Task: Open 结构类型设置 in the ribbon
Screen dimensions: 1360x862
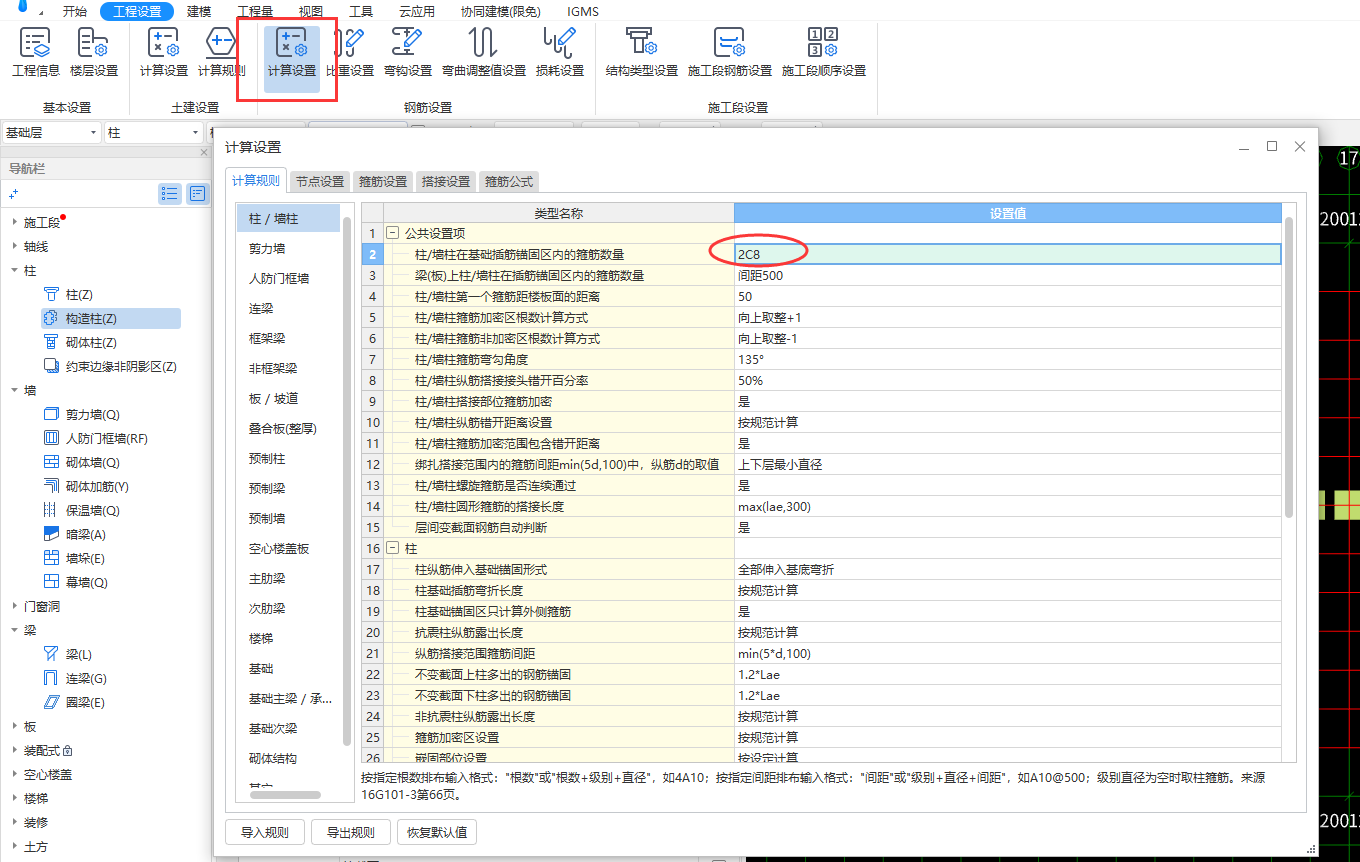Action: [642, 53]
